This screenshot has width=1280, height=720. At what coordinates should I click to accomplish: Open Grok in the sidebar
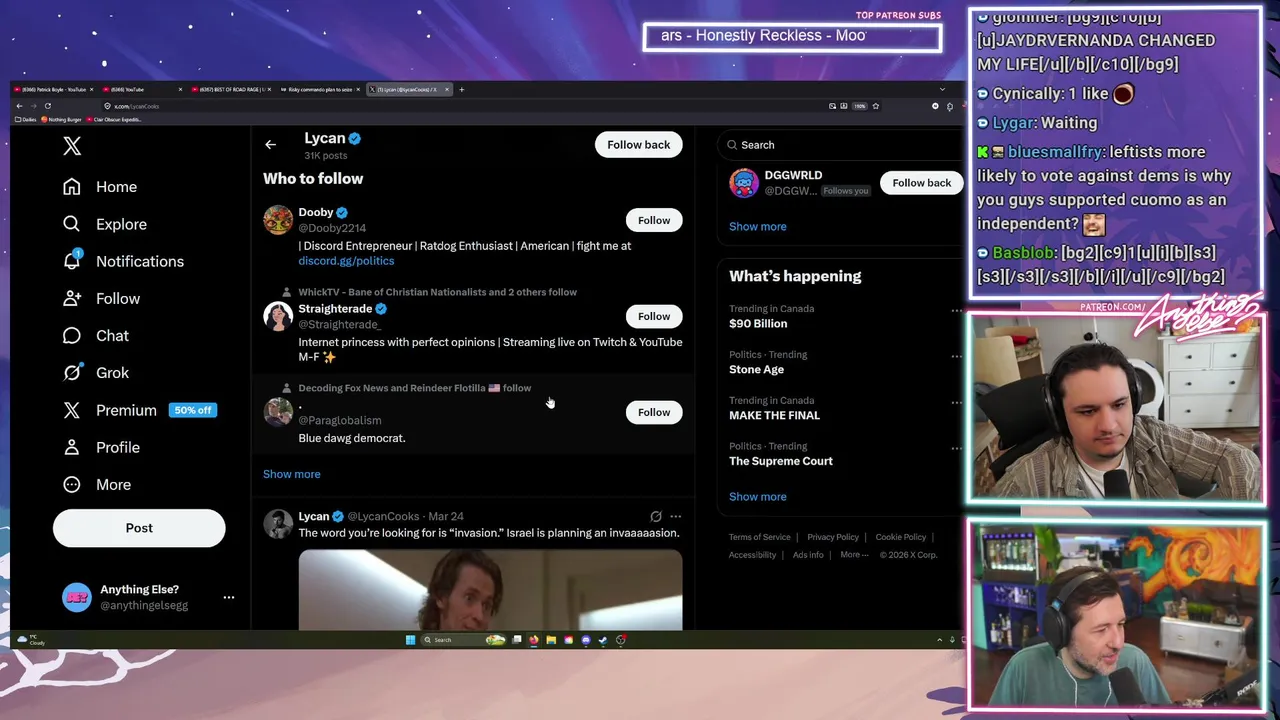point(95,372)
